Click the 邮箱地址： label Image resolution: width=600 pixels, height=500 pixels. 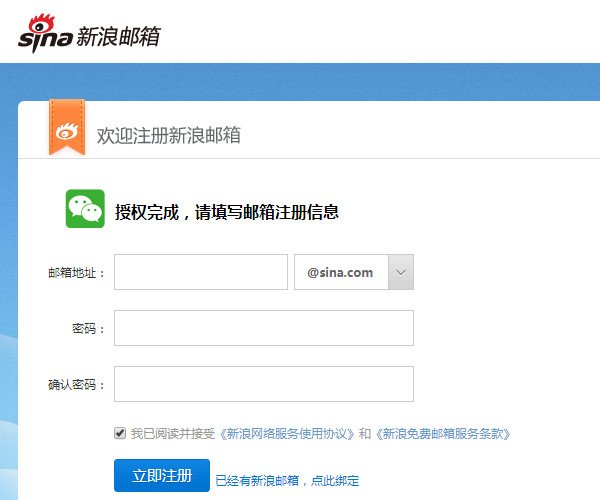click(76, 273)
